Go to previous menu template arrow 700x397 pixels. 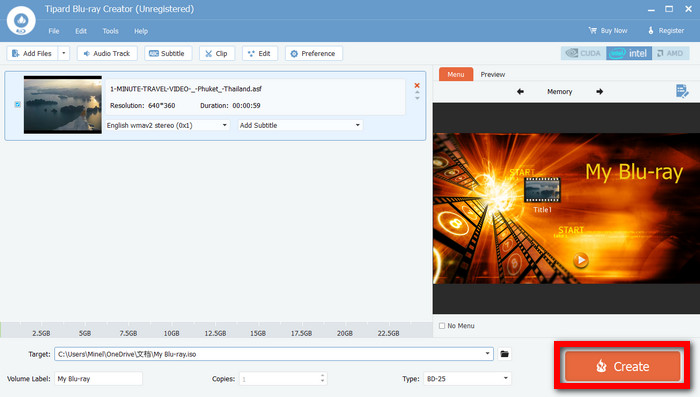click(x=520, y=92)
